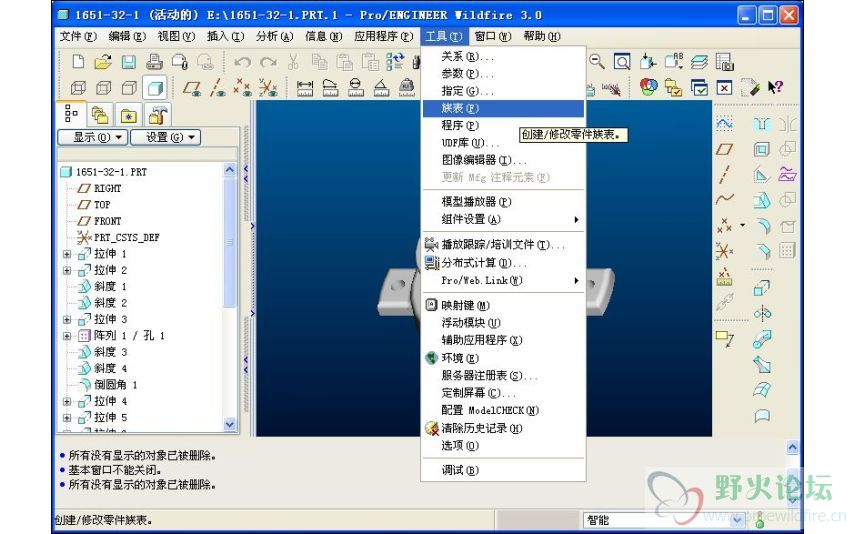Select RIGHT datum plane in the model tree

coord(107,188)
